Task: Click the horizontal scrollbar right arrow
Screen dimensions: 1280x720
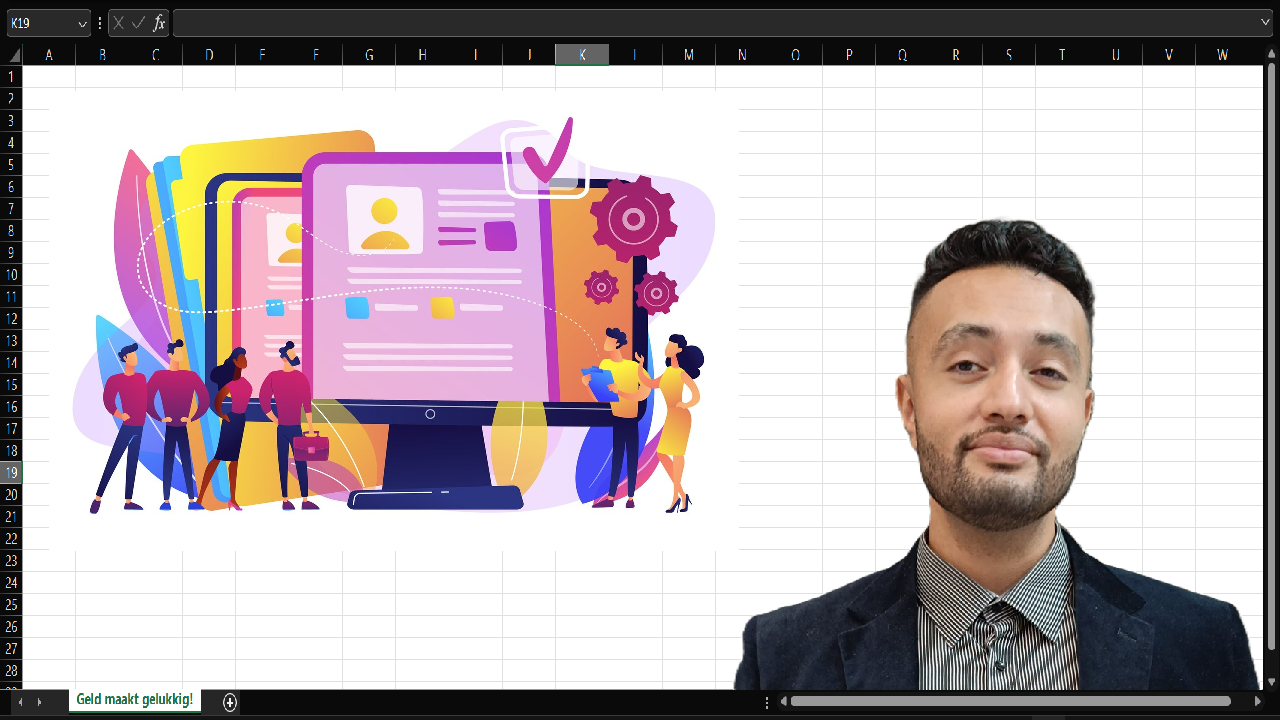Action: pyautogui.click(x=1258, y=702)
